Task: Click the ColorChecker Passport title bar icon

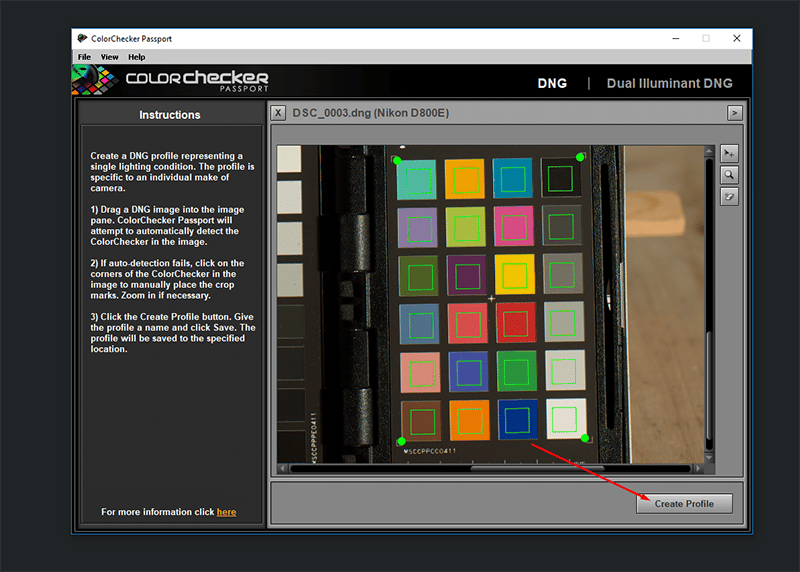Action: pyautogui.click(x=82, y=38)
